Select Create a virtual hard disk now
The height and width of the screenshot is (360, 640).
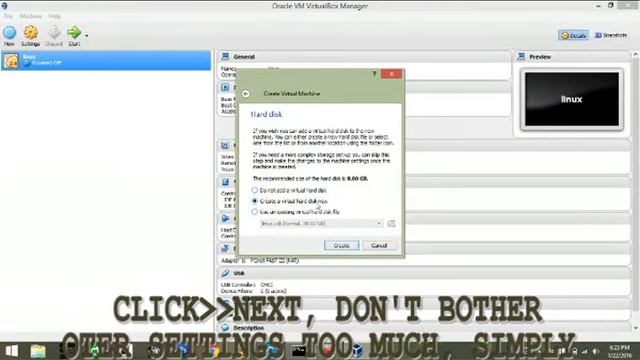pyautogui.click(x=289, y=201)
